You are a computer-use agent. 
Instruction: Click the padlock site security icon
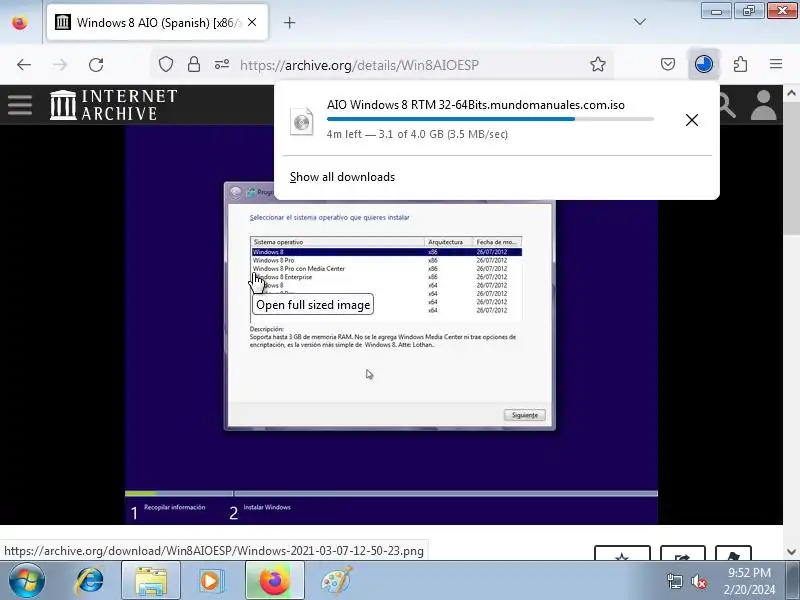[x=194, y=64]
